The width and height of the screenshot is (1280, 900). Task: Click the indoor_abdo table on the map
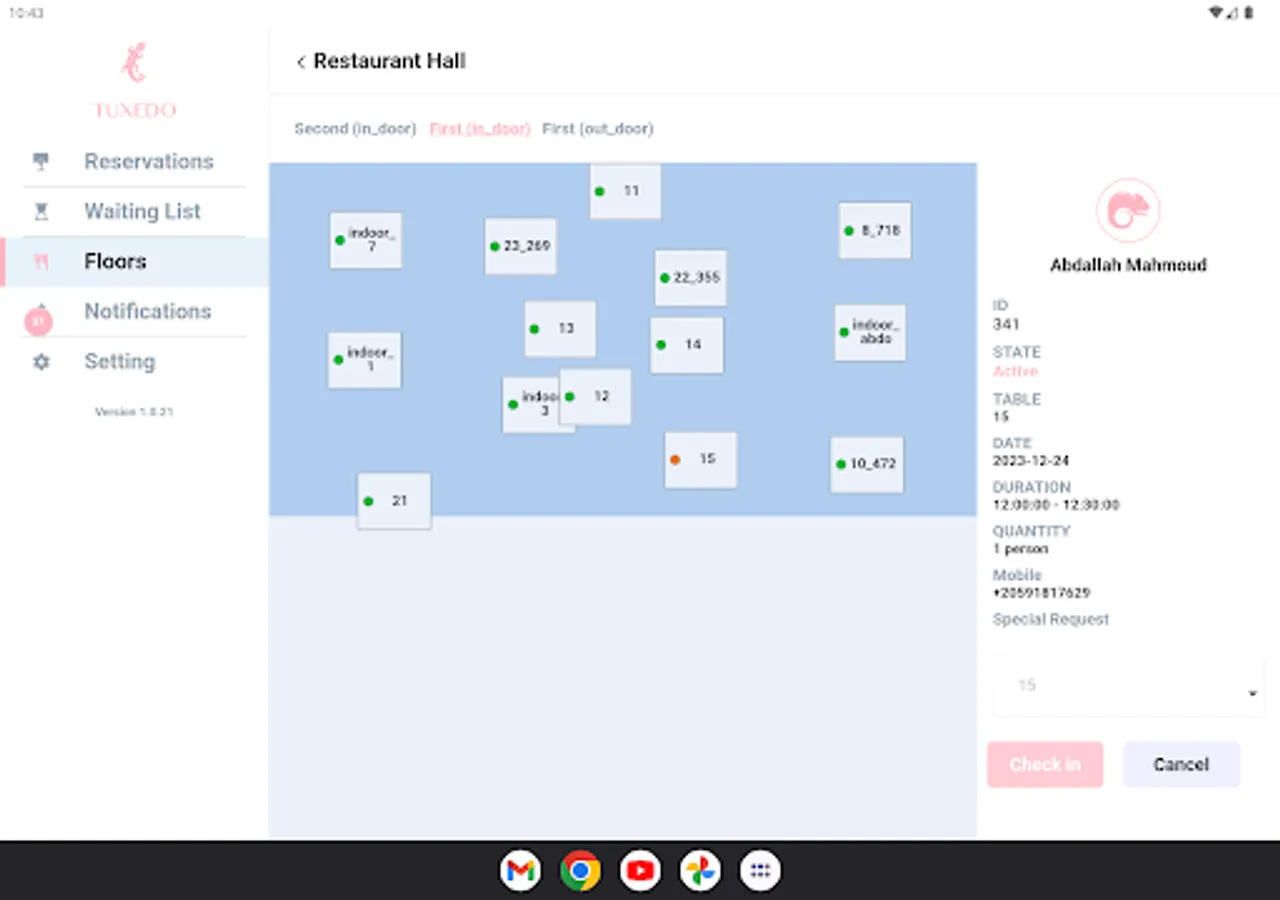click(870, 333)
